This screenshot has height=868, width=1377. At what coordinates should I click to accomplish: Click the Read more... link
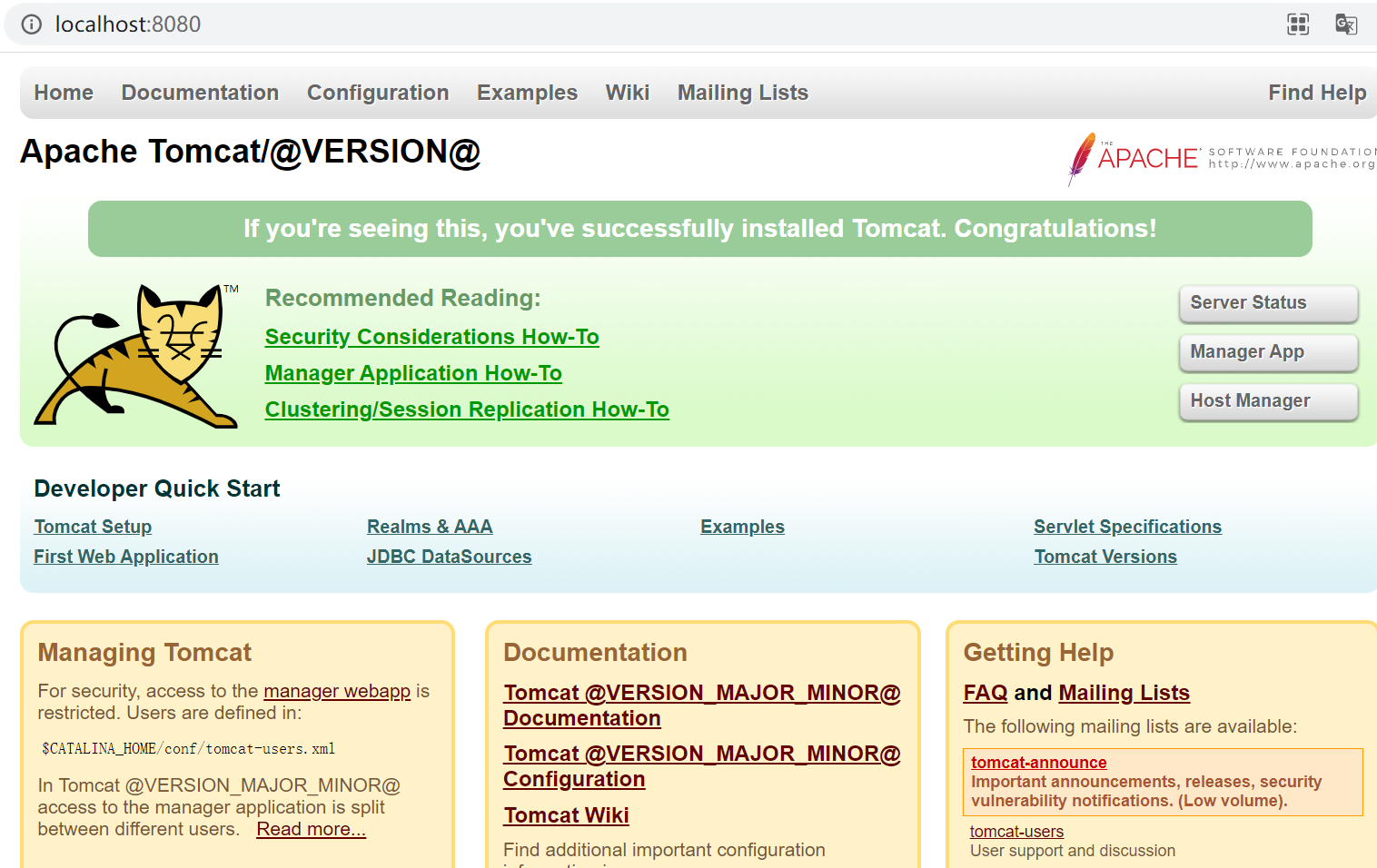(311, 829)
